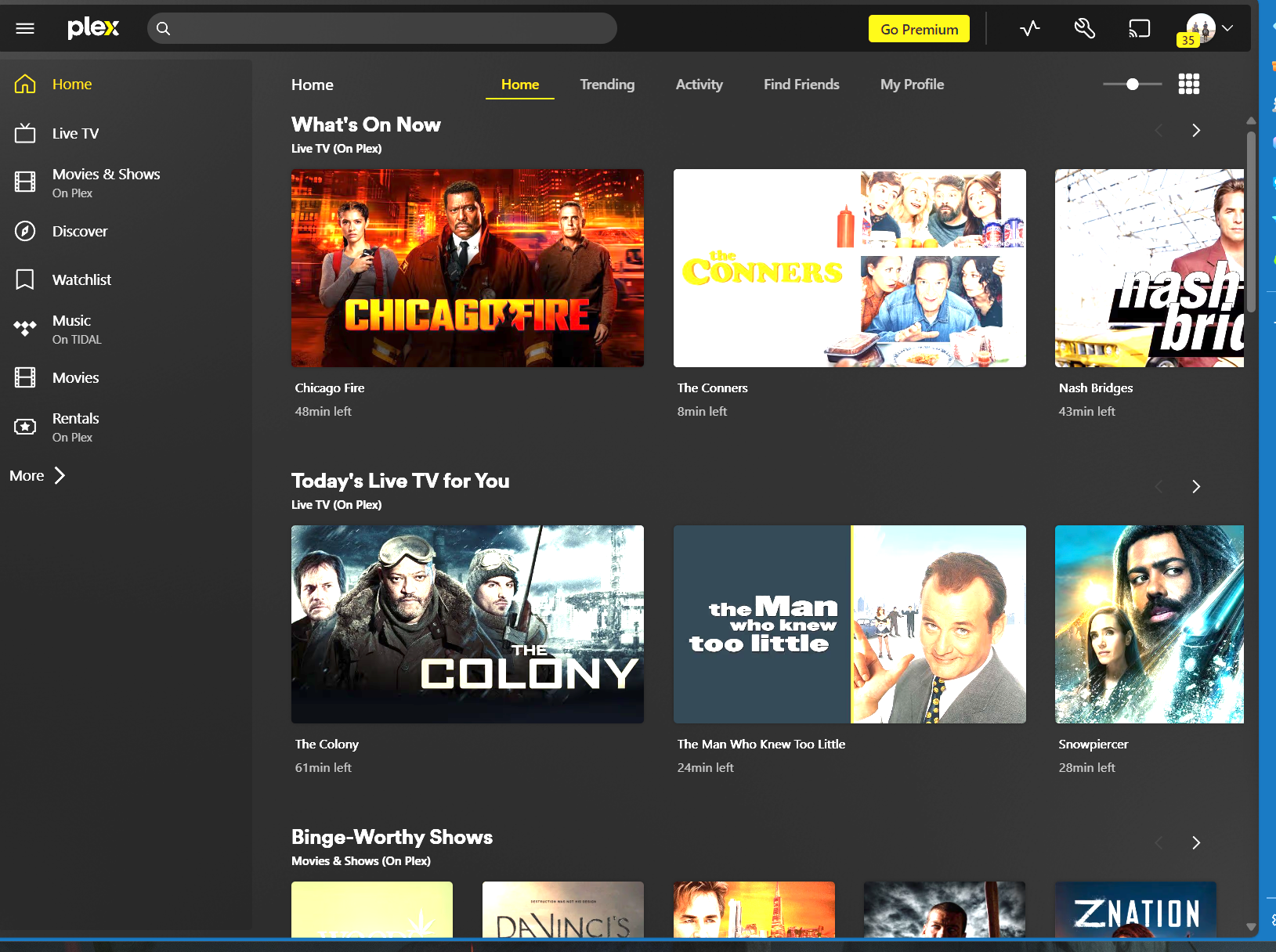Open the Nash Bridges thumbnail
Image resolution: width=1276 pixels, height=952 pixels.
[1149, 268]
